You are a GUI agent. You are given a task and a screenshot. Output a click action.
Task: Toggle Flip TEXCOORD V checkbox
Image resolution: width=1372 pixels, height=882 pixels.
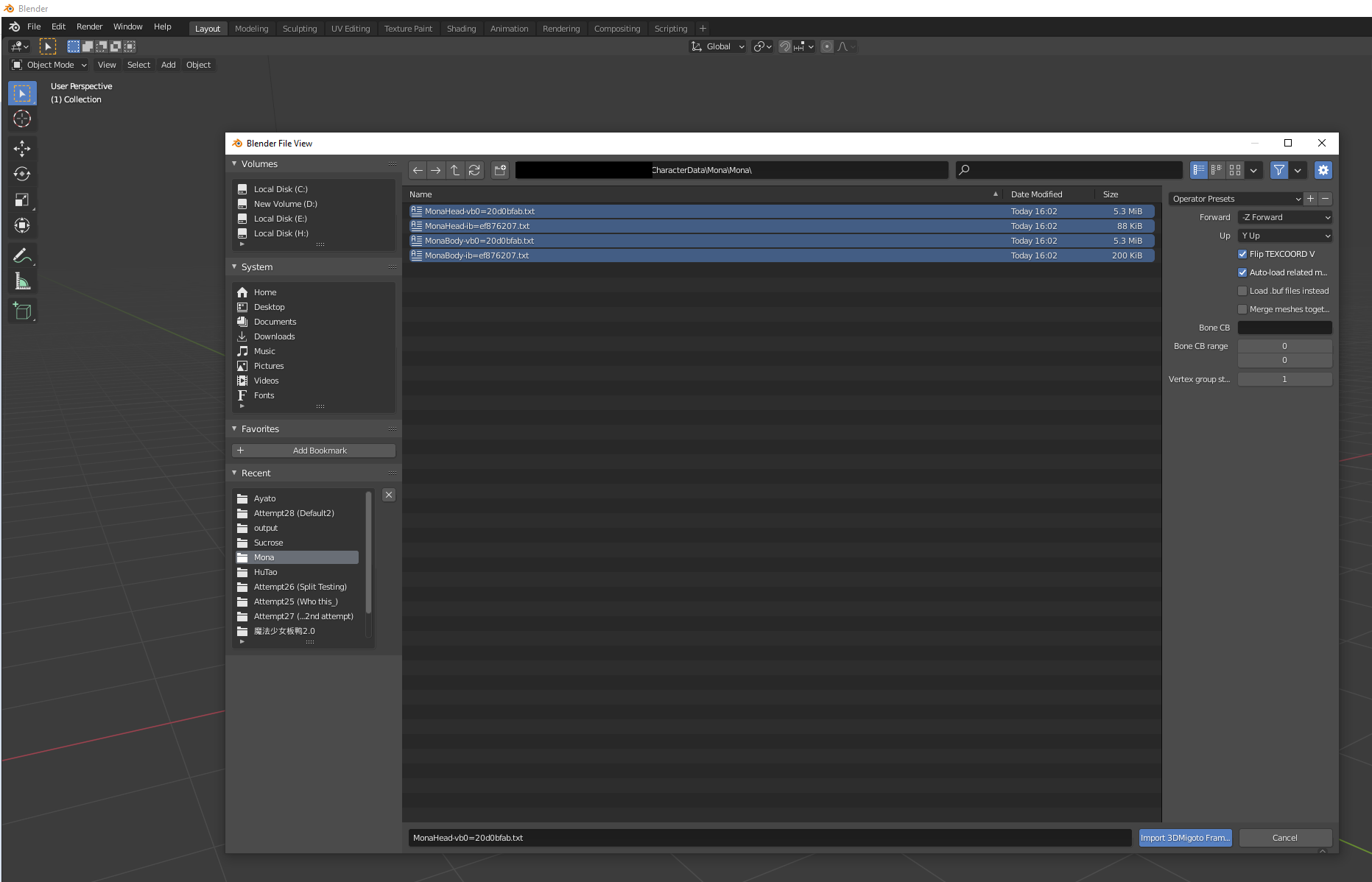pos(1242,254)
